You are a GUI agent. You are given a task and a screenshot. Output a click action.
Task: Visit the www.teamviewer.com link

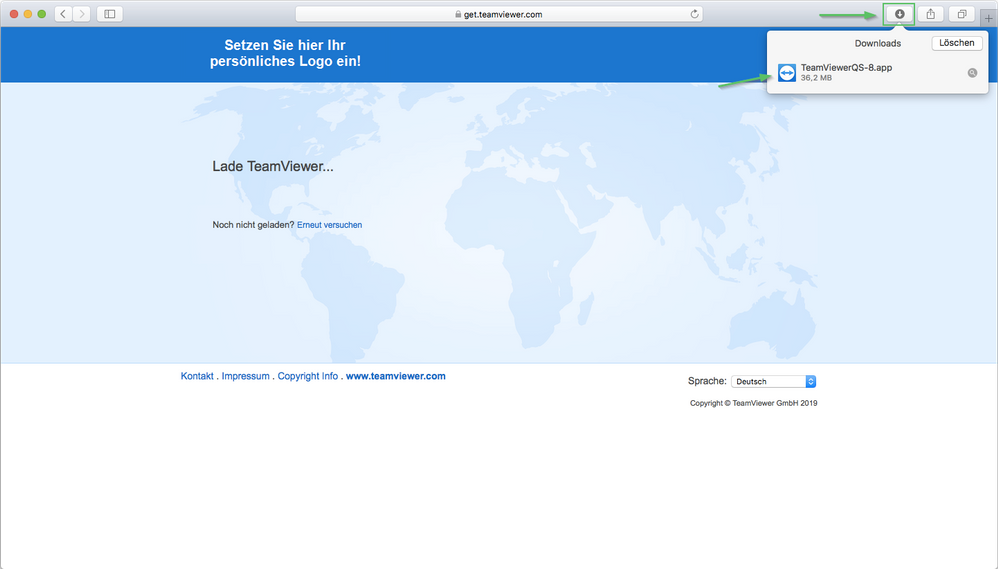(395, 376)
